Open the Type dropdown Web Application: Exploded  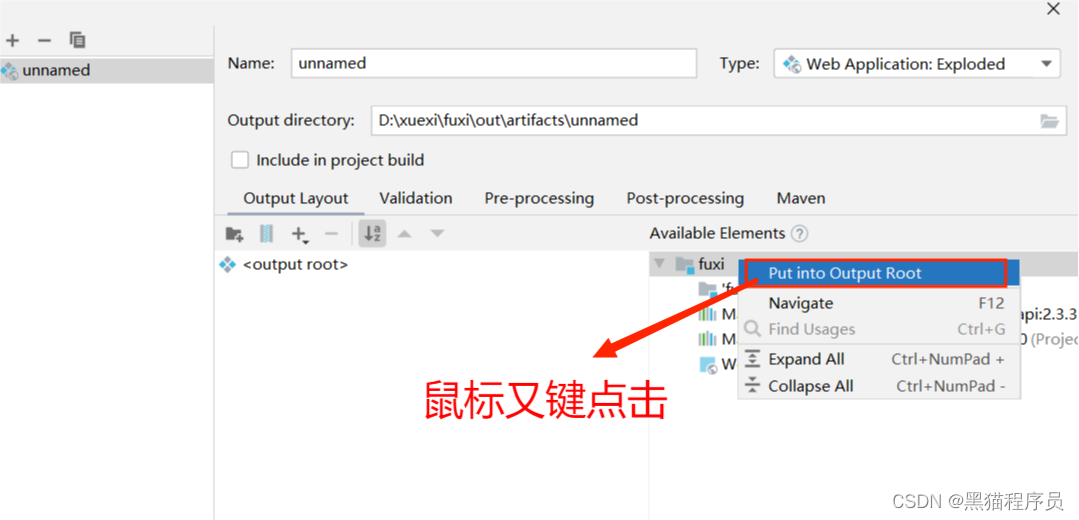point(917,64)
